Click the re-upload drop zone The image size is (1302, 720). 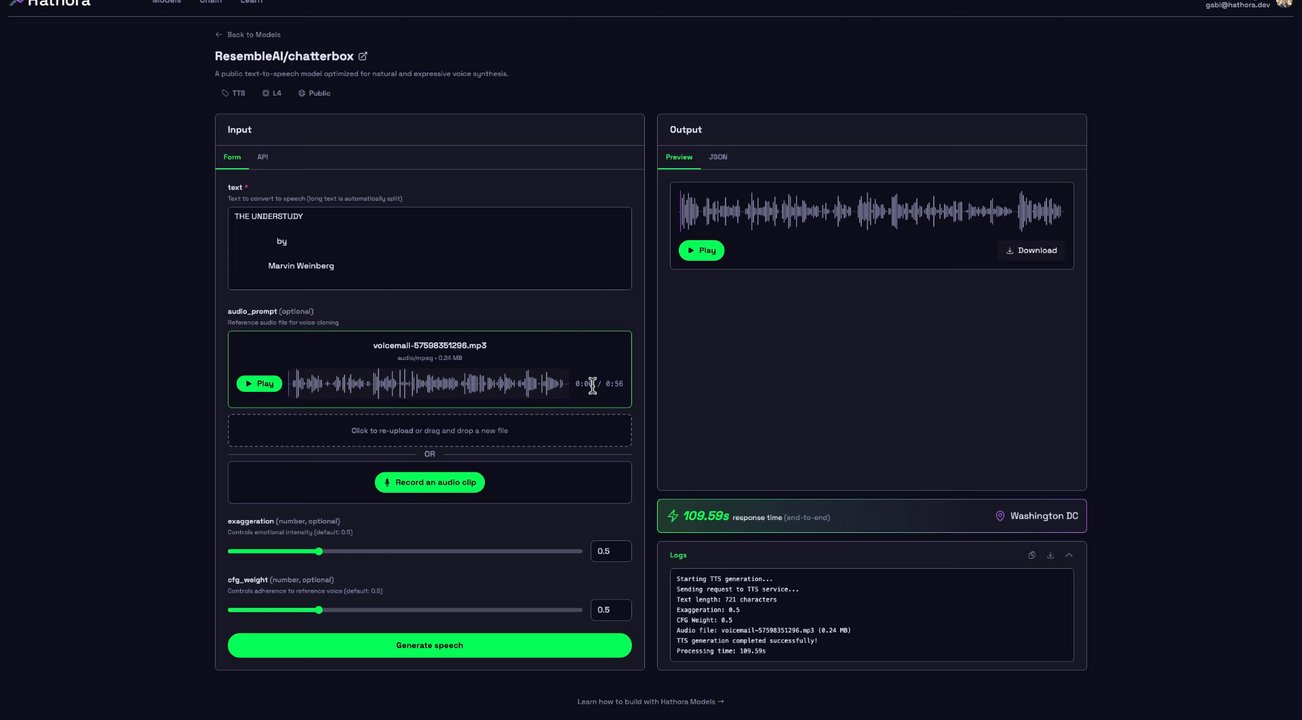(x=430, y=430)
